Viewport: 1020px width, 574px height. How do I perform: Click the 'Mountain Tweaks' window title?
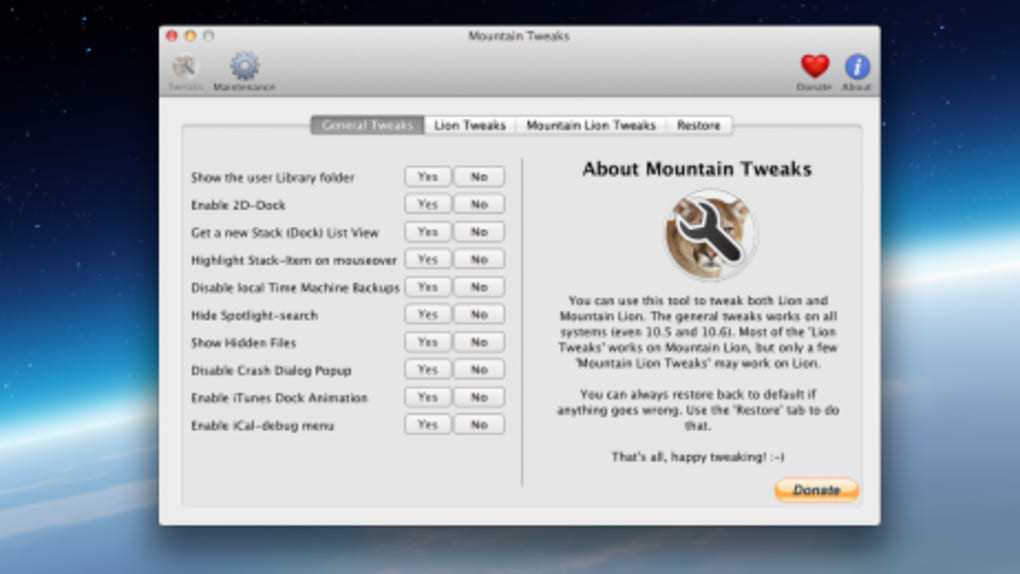coord(518,36)
